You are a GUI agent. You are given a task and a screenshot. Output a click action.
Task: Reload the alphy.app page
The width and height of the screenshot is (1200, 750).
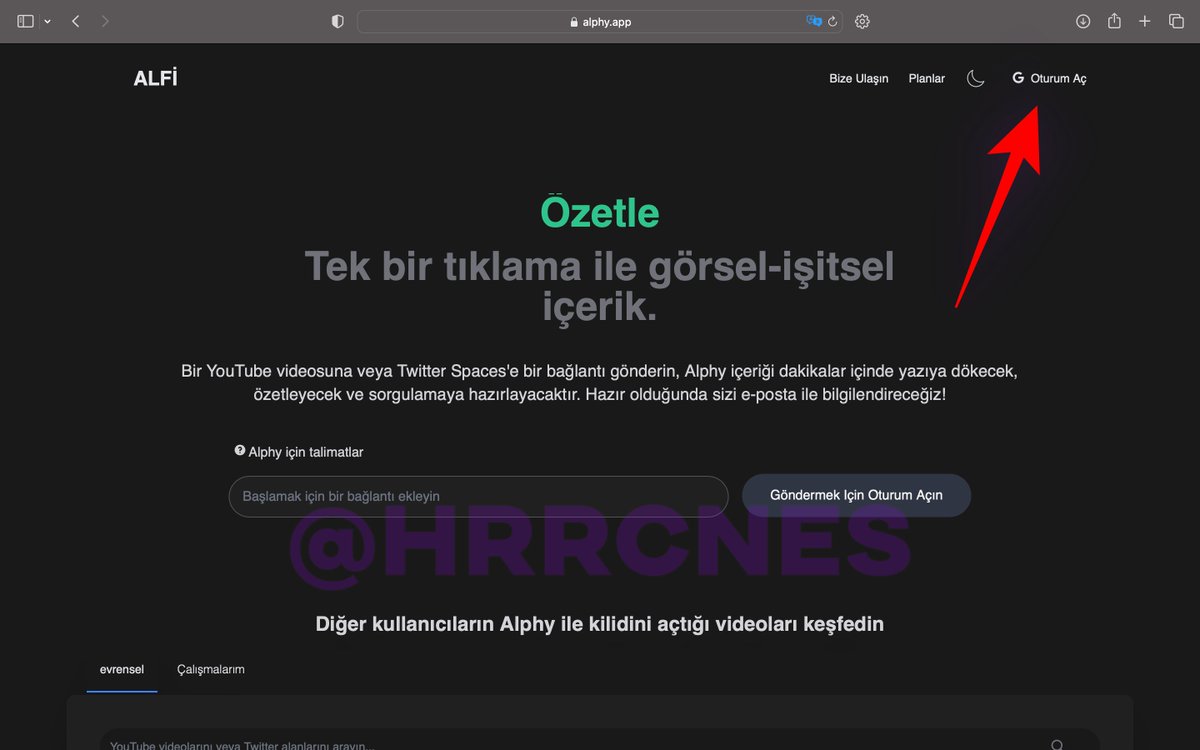pos(833,21)
